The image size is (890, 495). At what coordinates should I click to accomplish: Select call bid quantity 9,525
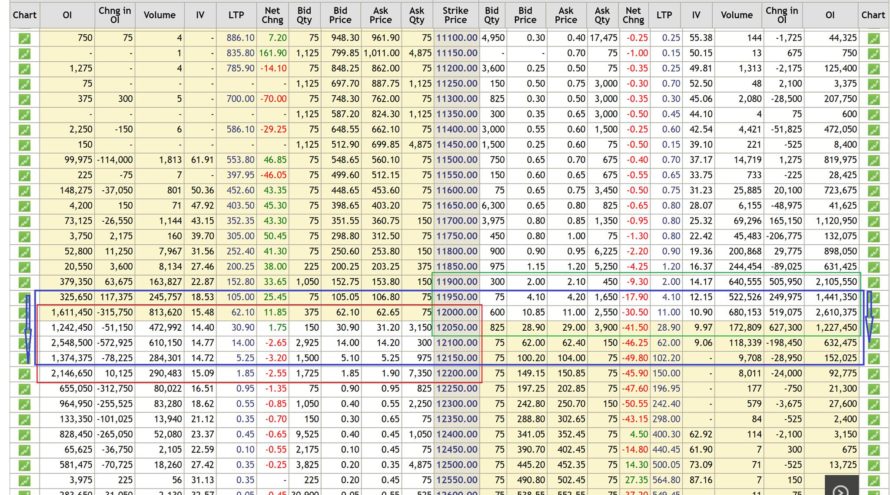[307, 434]
